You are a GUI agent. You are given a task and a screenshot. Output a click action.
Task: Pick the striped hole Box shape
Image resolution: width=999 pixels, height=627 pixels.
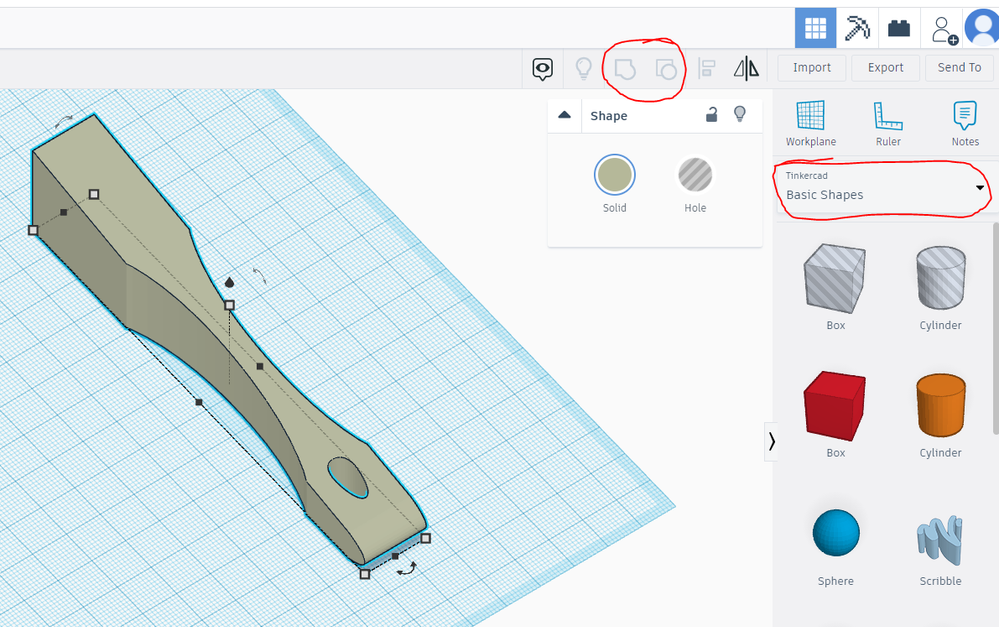click(x=835, y=279)
